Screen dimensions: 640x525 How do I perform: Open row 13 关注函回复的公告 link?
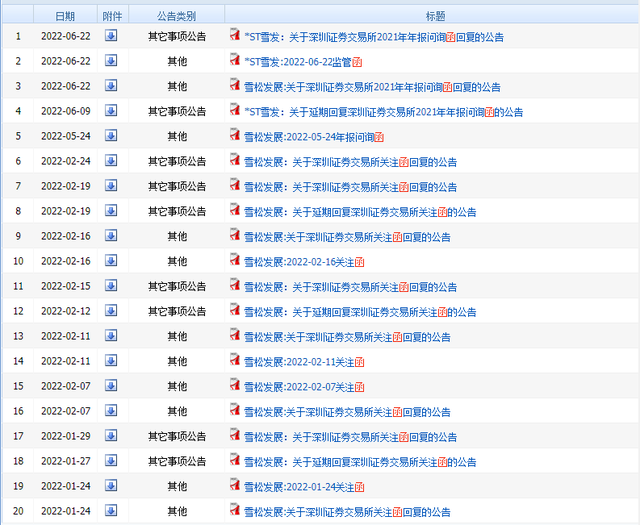[x=347, y=337]
